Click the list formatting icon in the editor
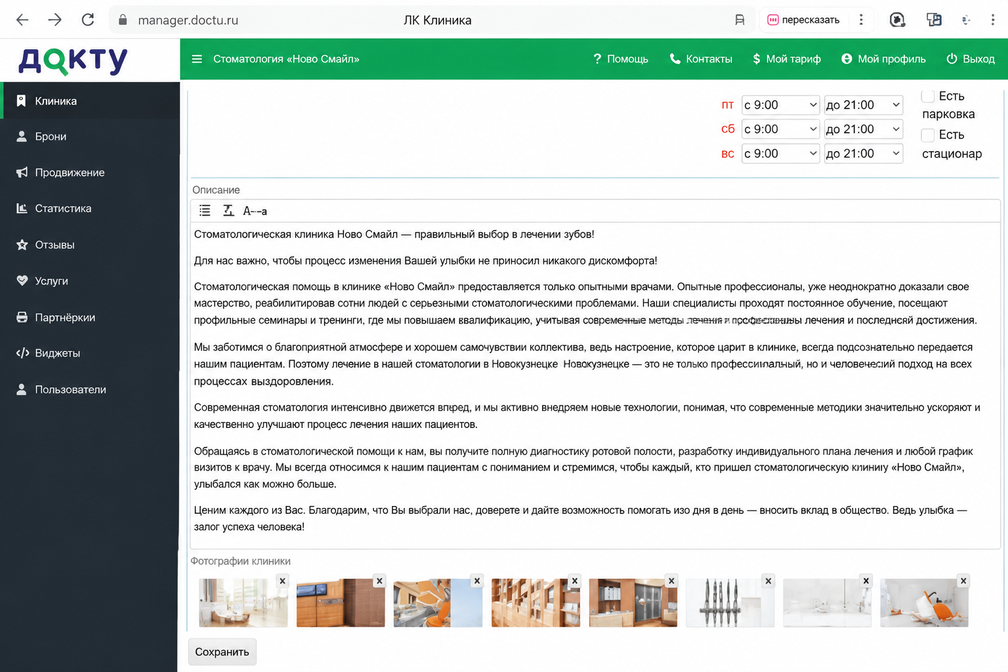The image size is (1008, 672). 204,210
